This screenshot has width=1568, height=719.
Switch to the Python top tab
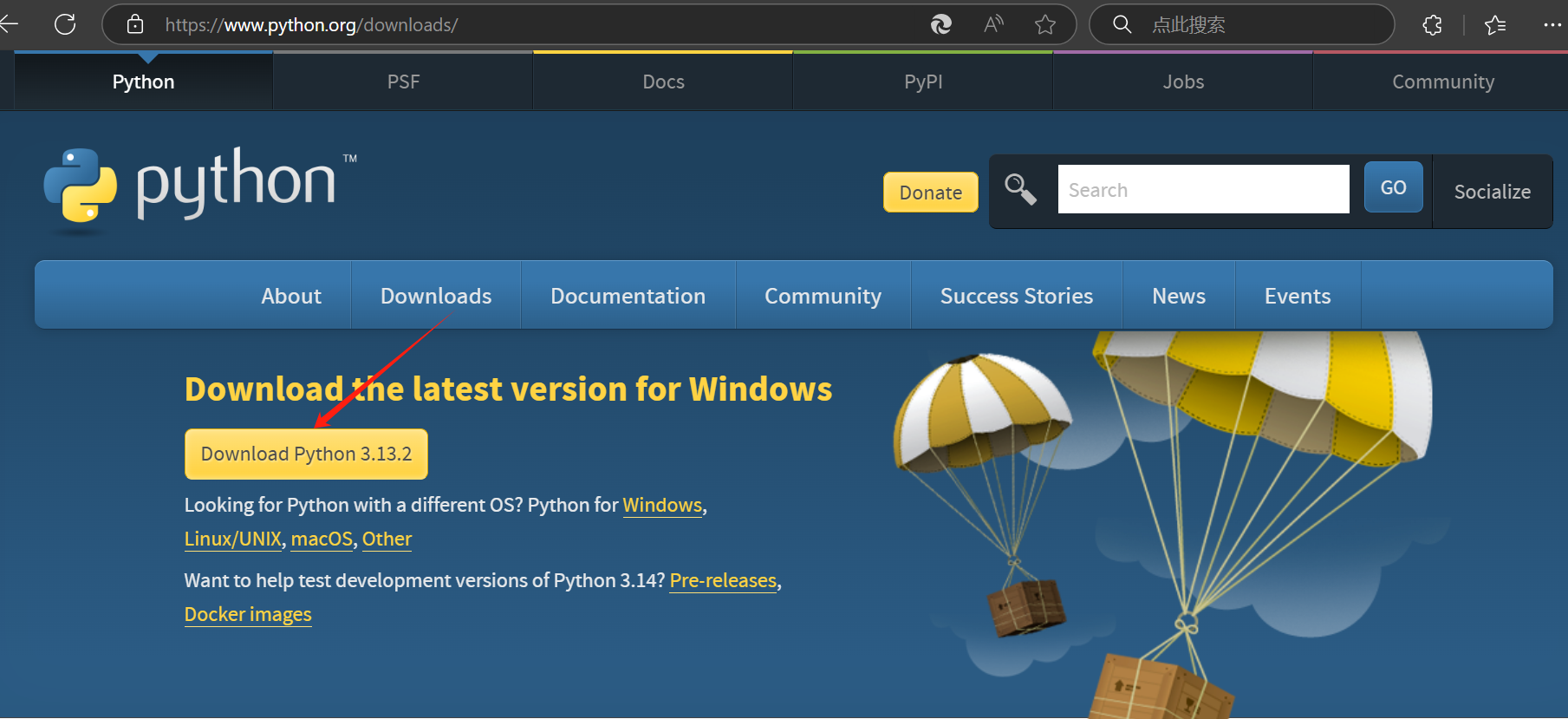tap(144, 82)
